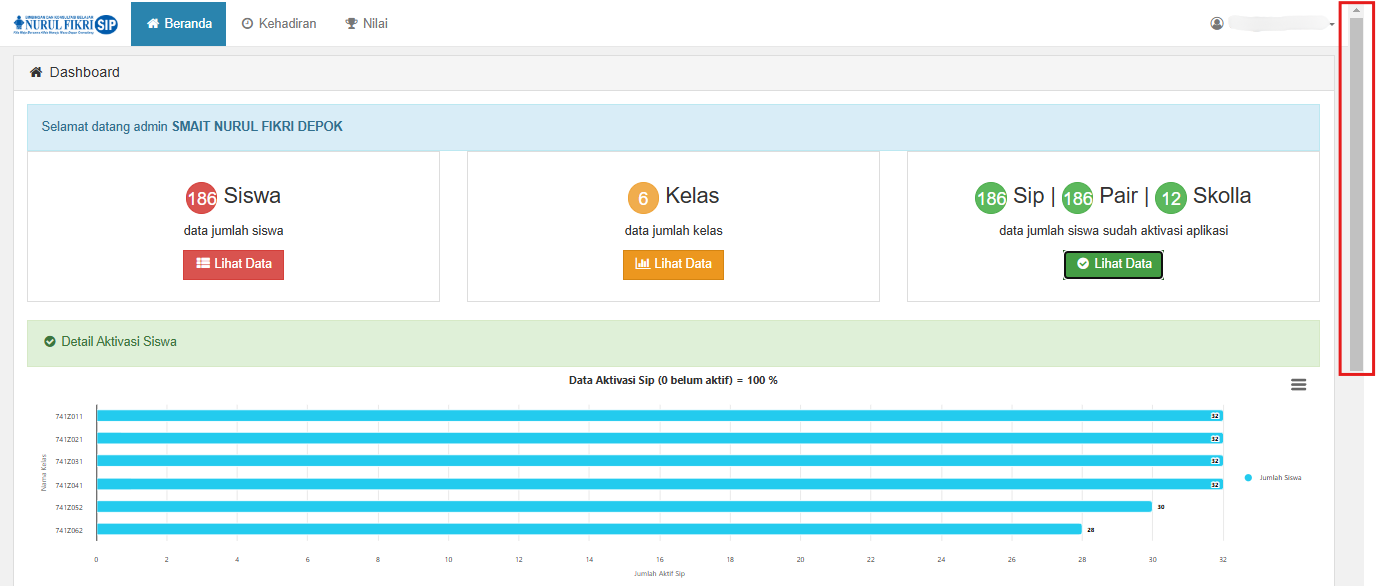Toggle the Jumlah Siswa legend series

click(1274, 478)
